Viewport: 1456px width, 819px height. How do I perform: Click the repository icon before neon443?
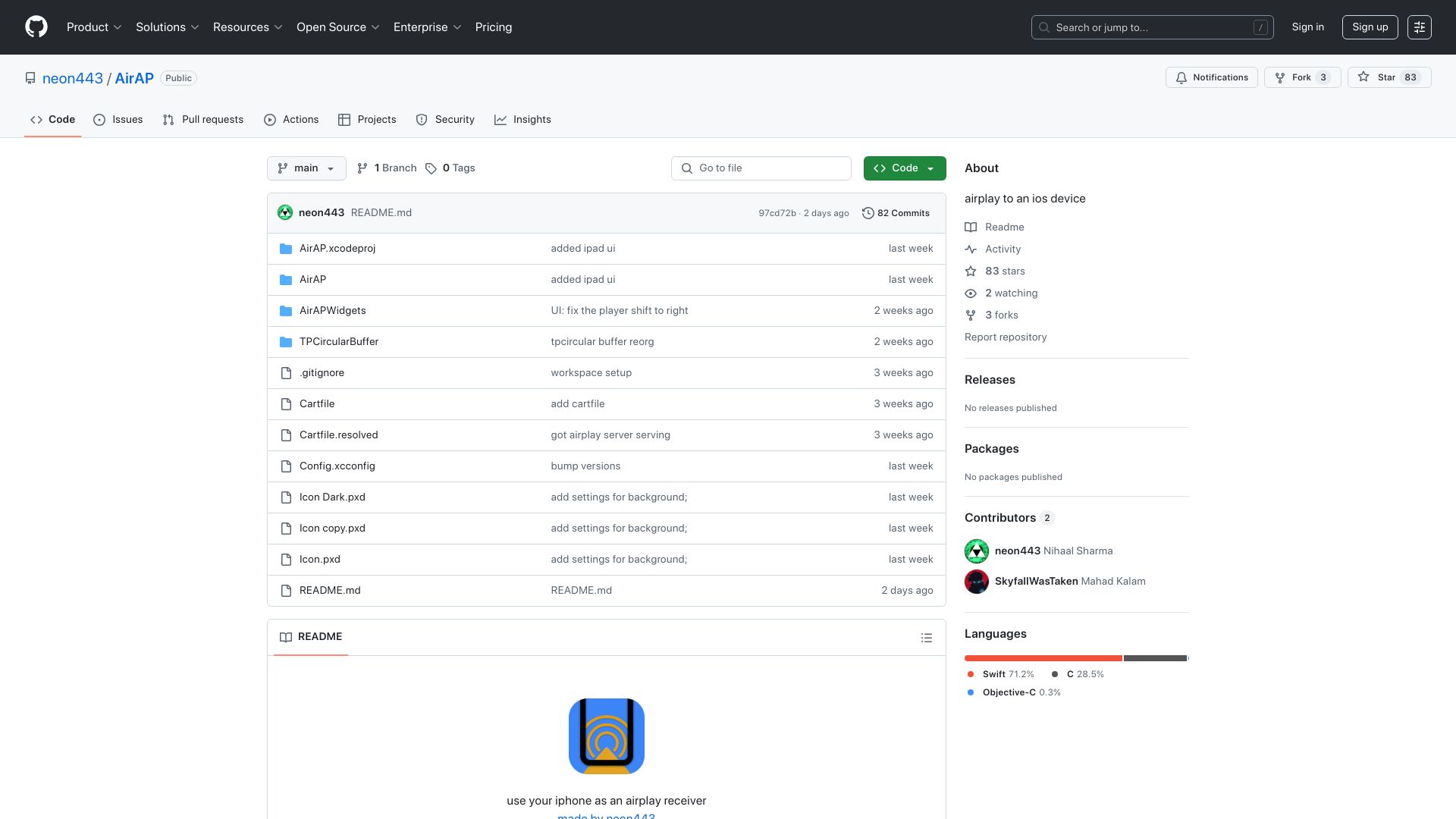coord(30,79)
